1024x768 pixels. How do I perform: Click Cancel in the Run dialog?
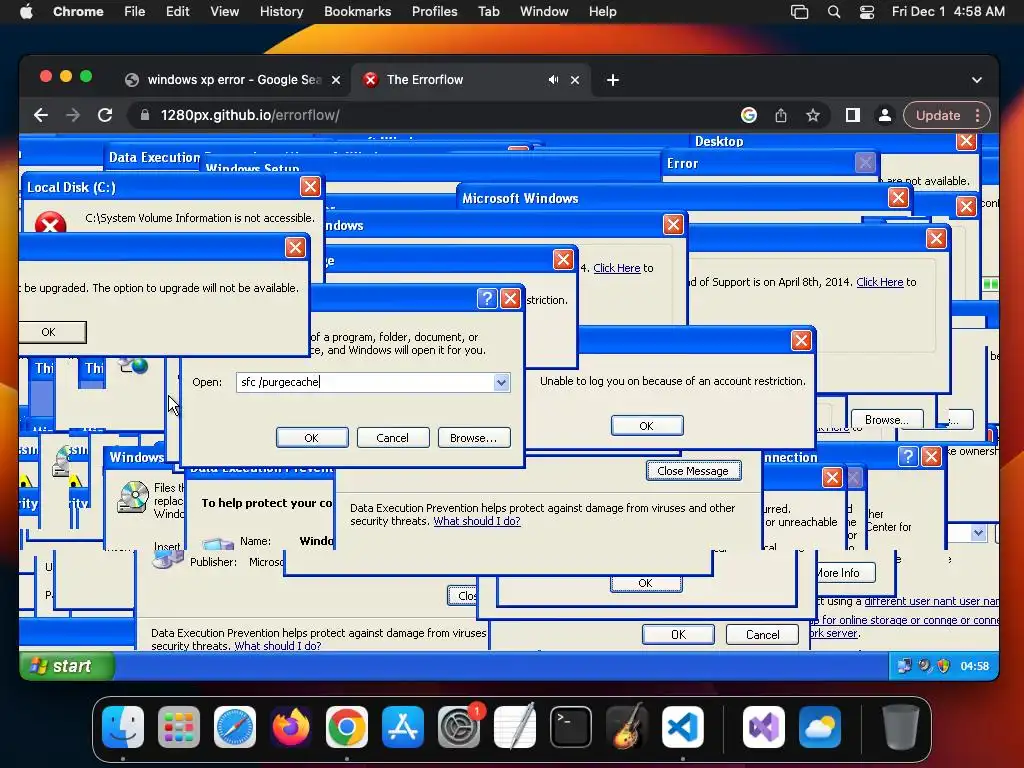tap(392, 438)
